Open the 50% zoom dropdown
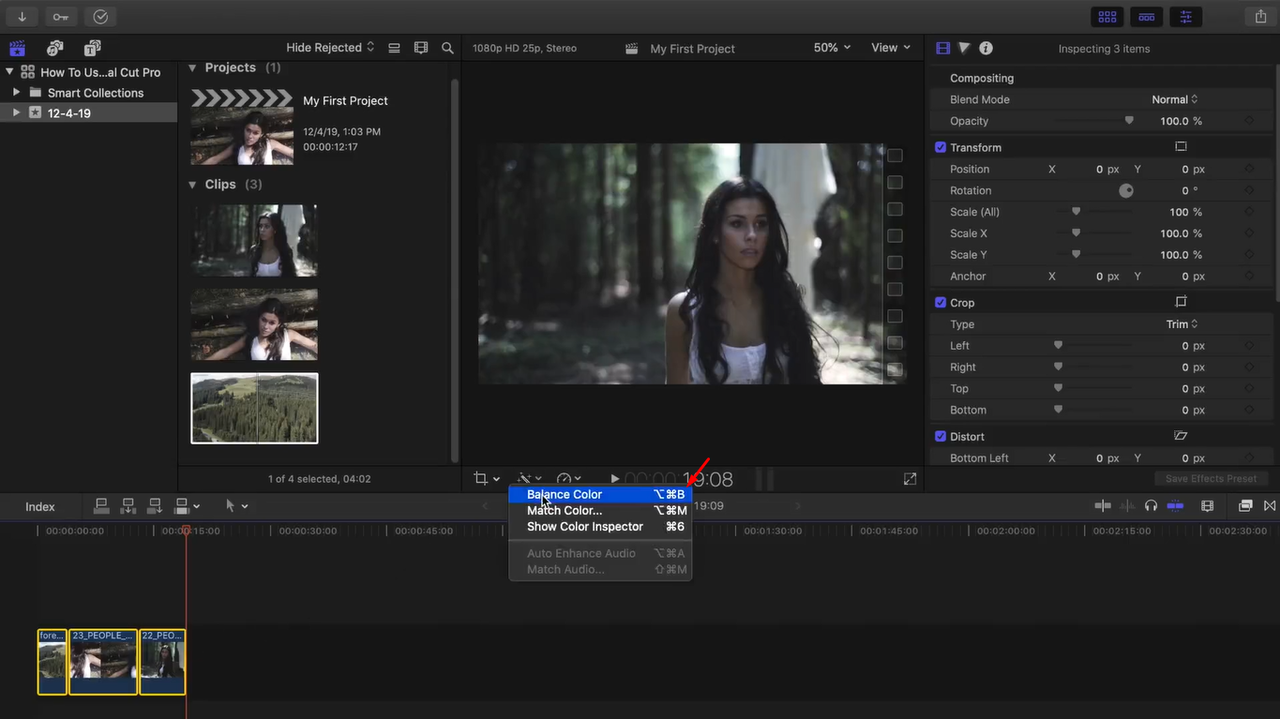 (x=832, y=48)
